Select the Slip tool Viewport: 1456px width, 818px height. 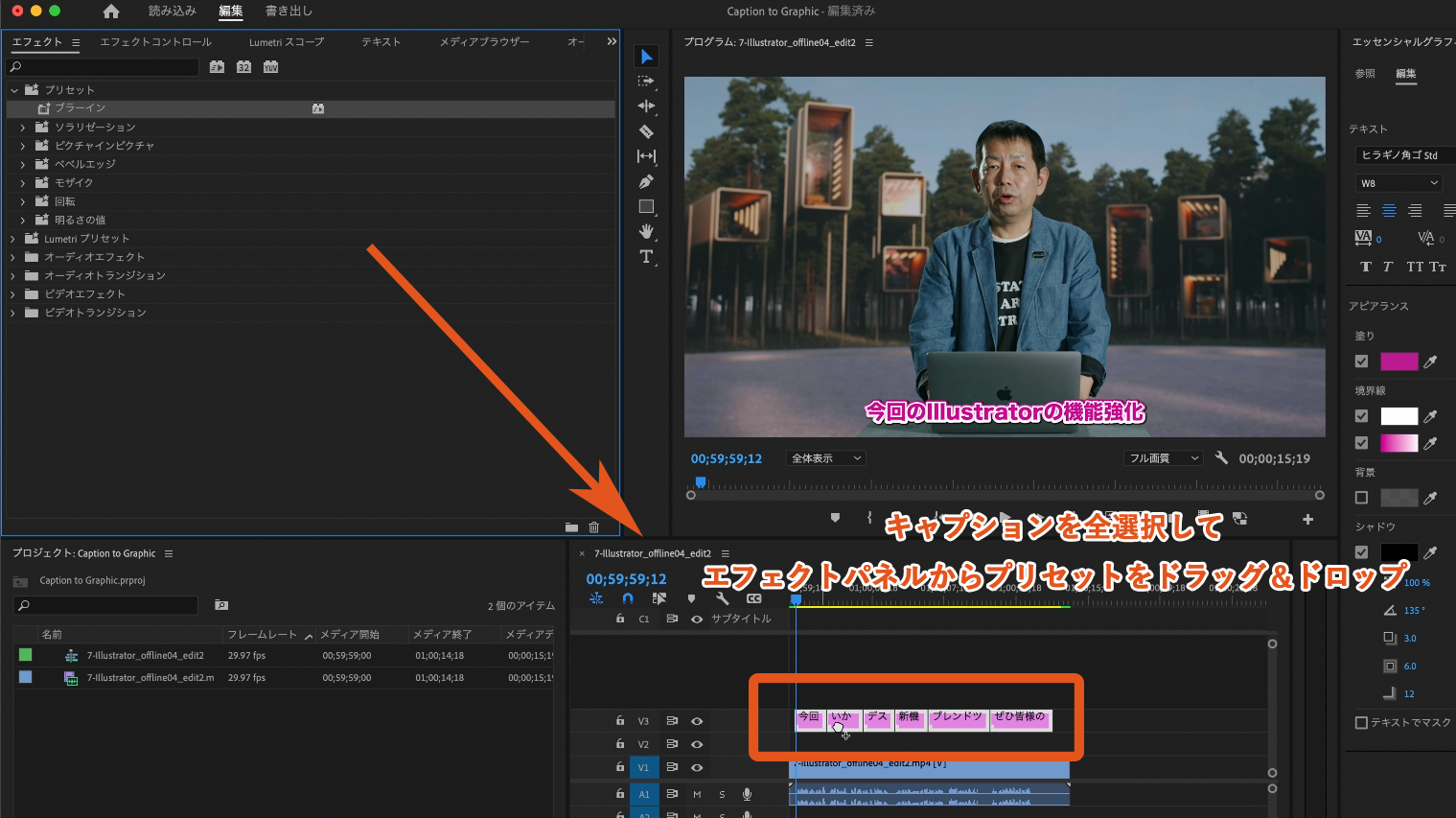646,156
